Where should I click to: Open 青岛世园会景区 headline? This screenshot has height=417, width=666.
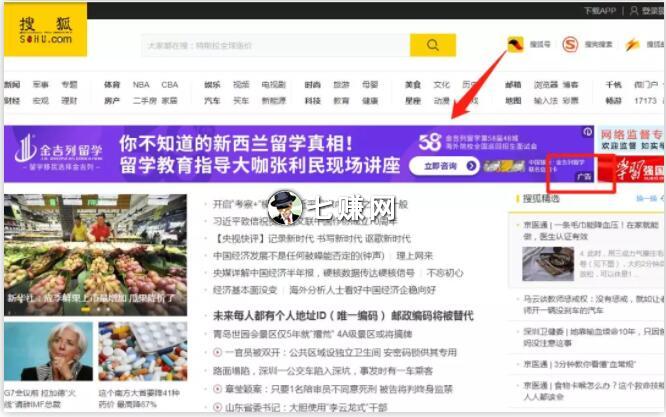313,334
